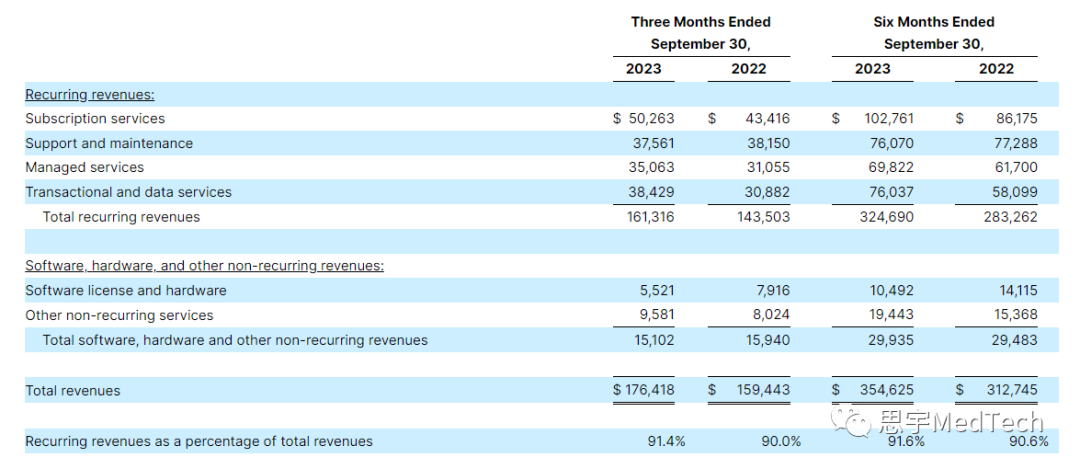1080x469 pixels.
Task: Click the 91.4% percentage value
Action: (x=666, y=441)
